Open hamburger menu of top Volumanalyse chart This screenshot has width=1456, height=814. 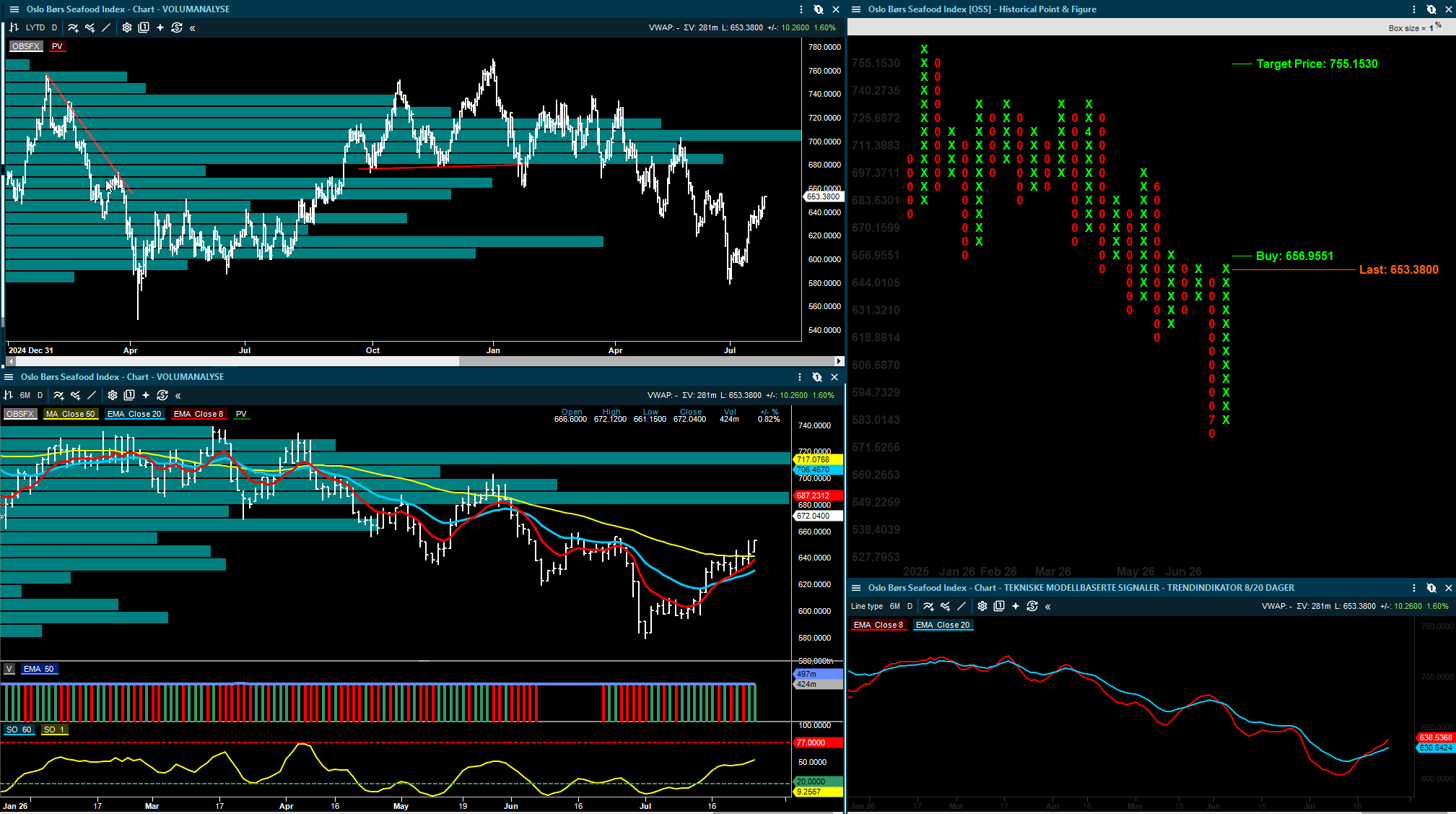point(14,9)
